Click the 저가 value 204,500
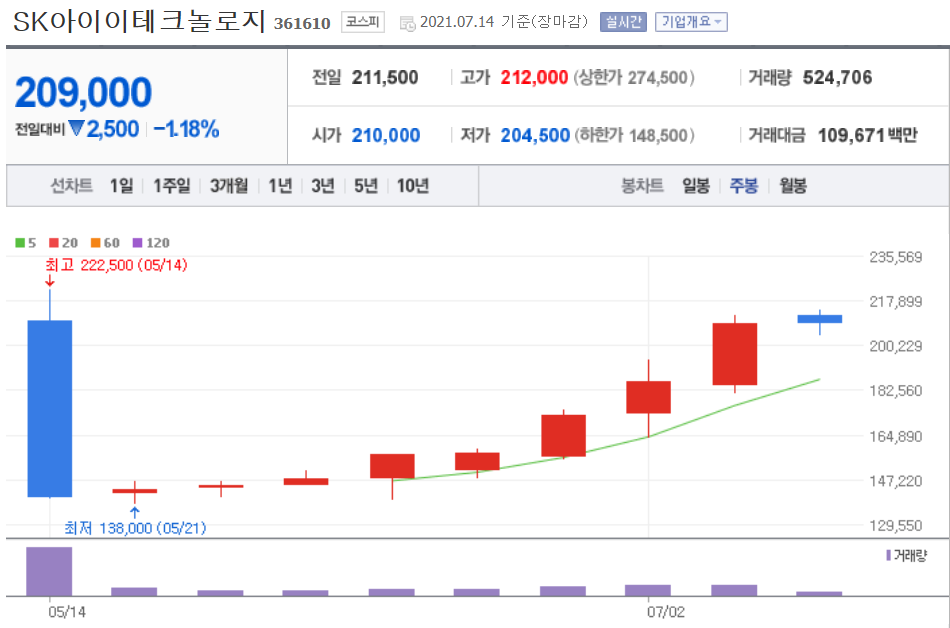The width and height of the screenshot is (950, 628). click(535, 135)
